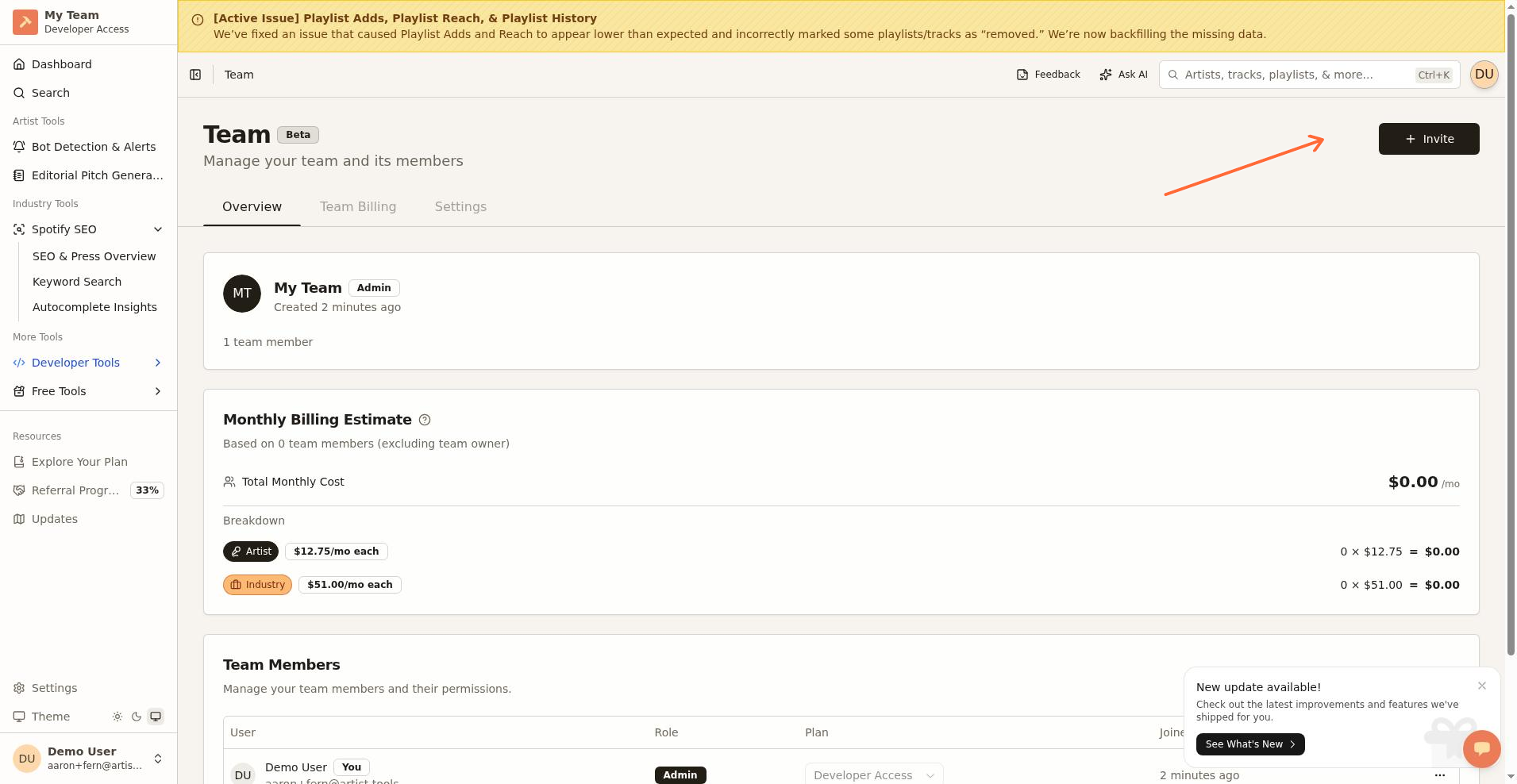Click the My Team logo icon
Viewport: 1517px width, 784px height.
pyautogui.click(x=25, y=22)
